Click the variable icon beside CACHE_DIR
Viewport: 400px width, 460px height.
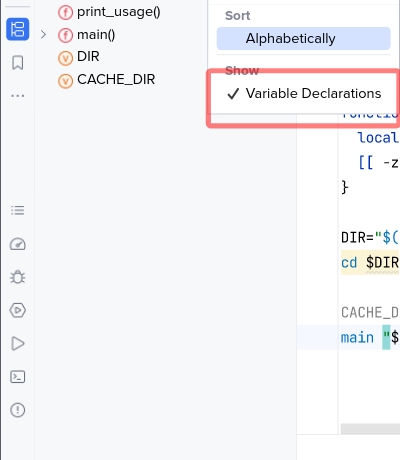(x=65, y=81)
